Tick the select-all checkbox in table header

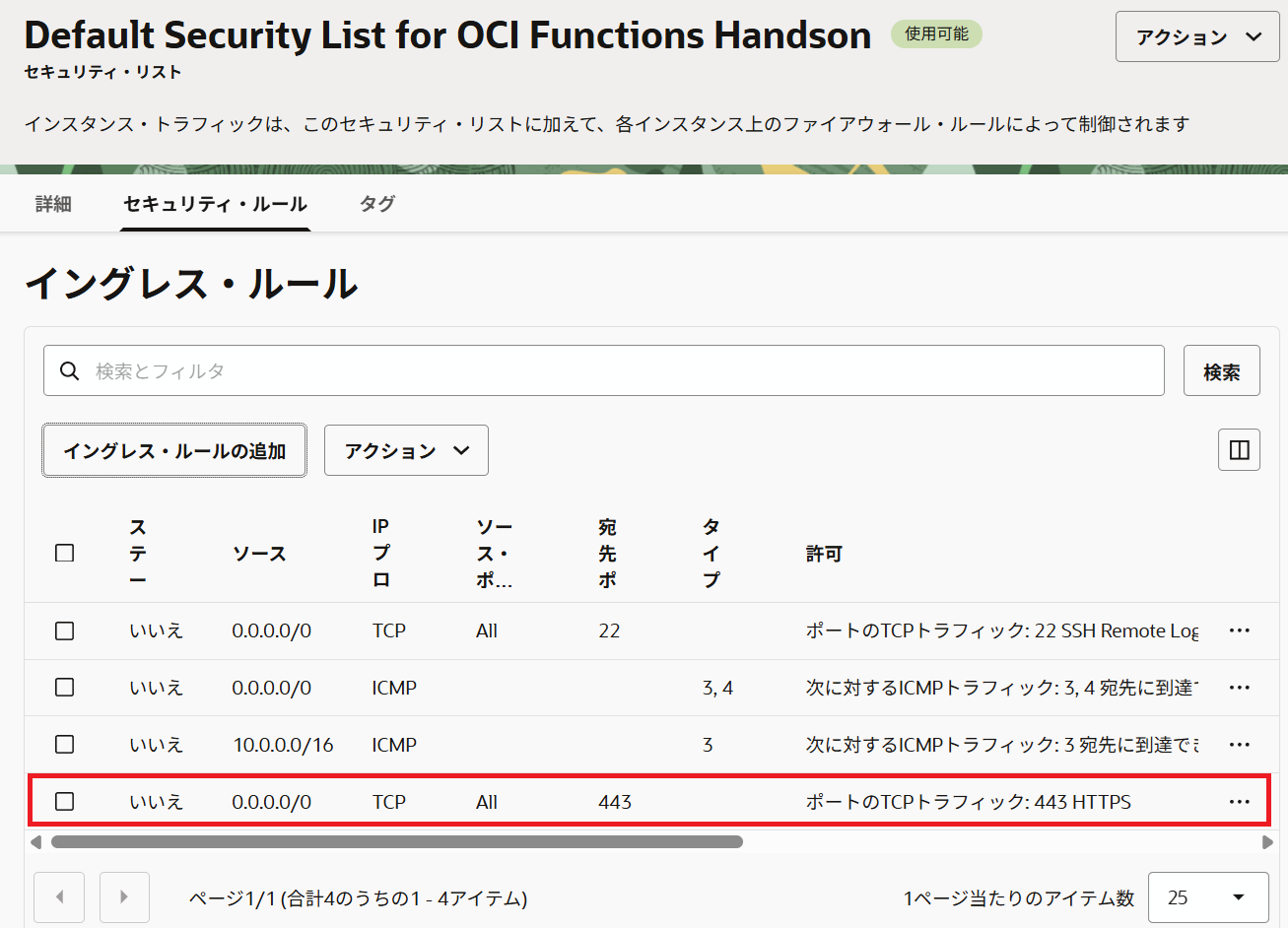tap(65, 553)
